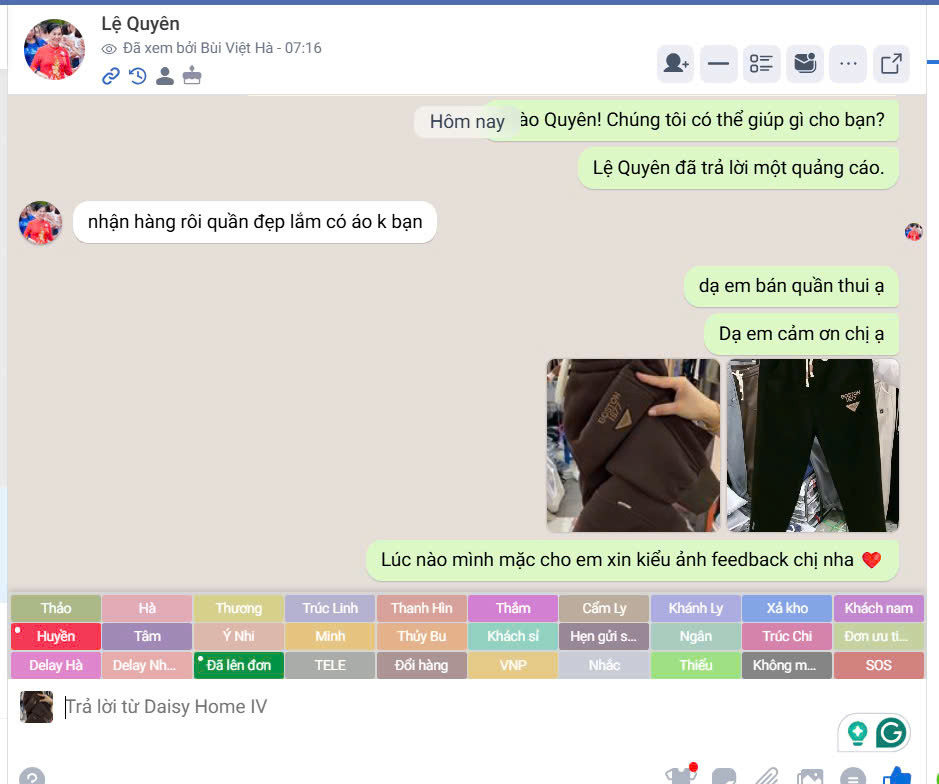939x784 pixels.
Task: Toggle the Đổi hàng tag
Action: pyautogui.click(x=422, y=665)
